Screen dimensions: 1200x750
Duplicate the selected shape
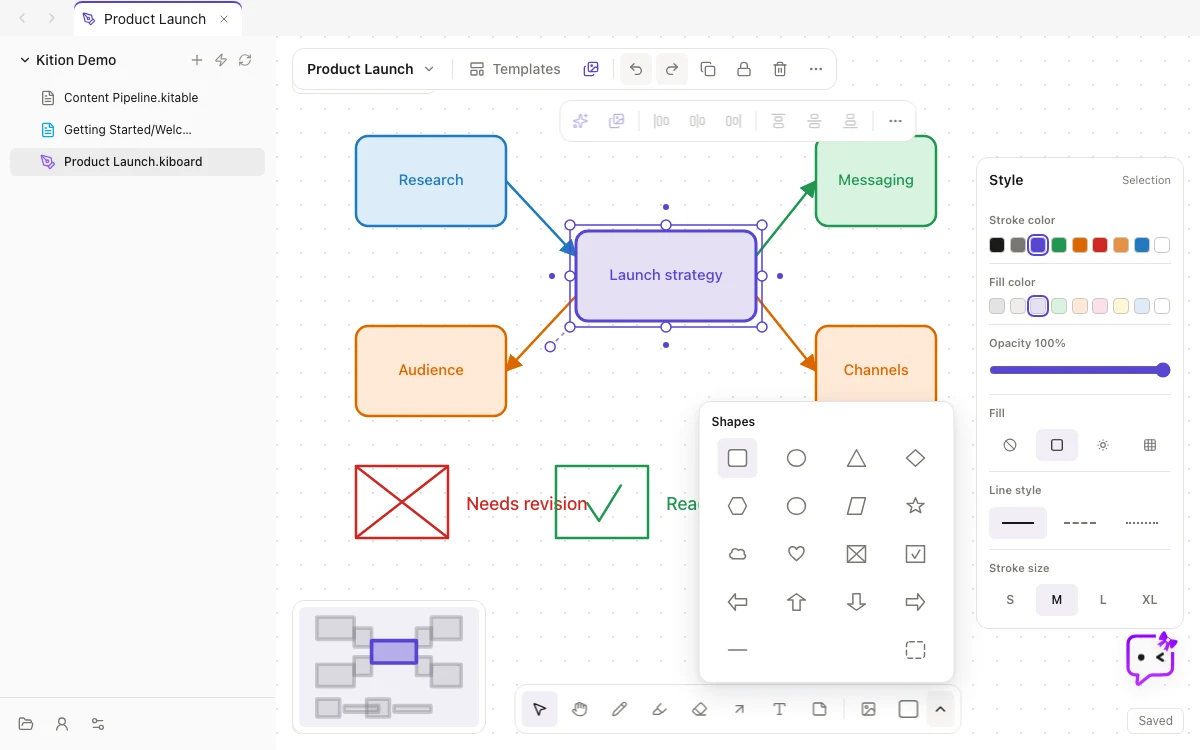coord(708,69)
